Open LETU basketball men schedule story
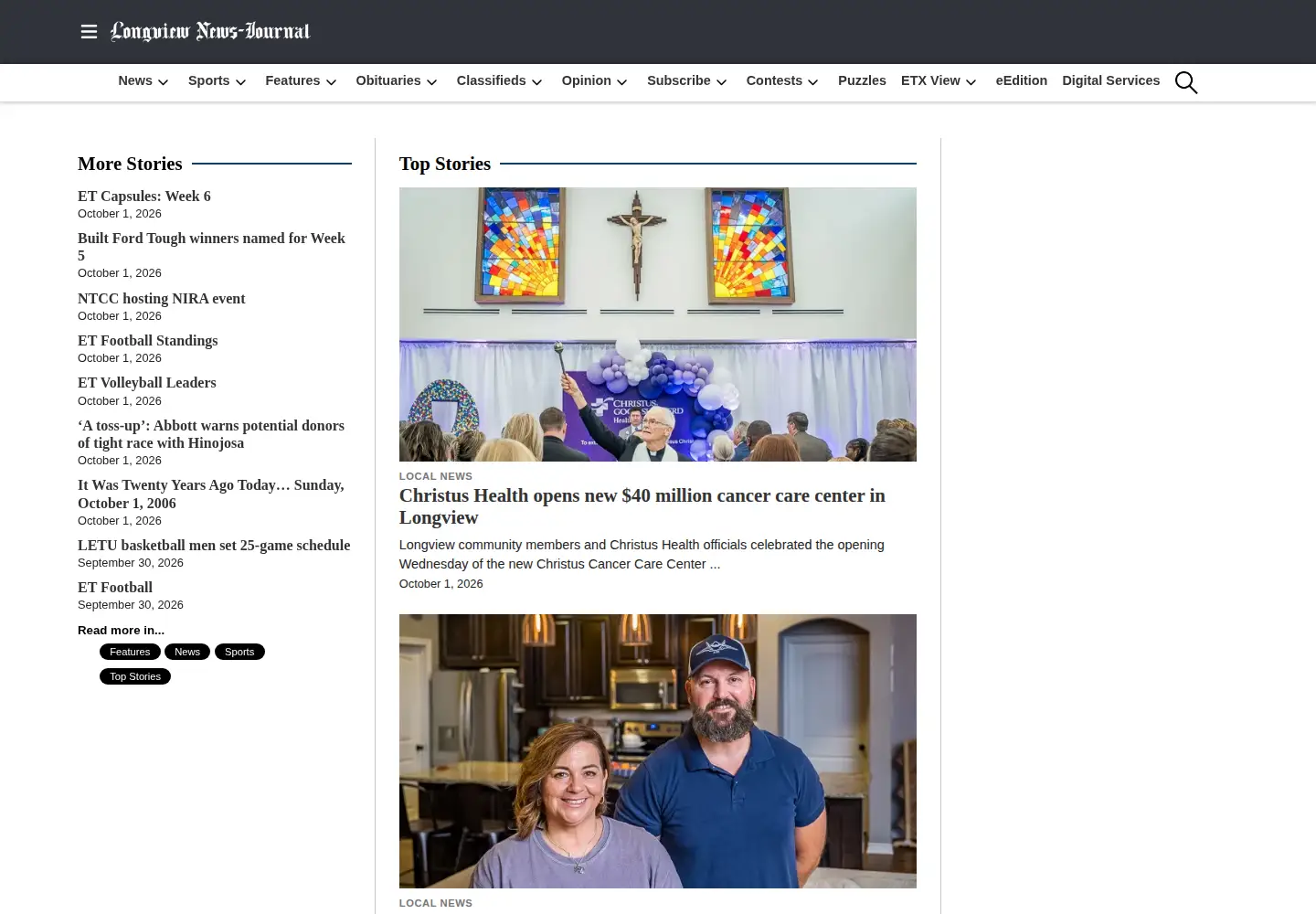 (214, 546)
